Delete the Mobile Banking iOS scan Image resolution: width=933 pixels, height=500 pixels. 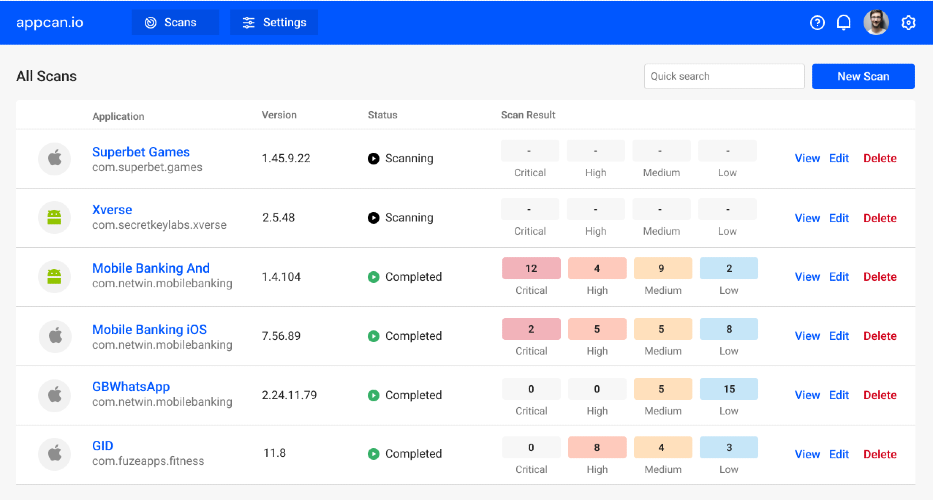[x=880, y=336]
